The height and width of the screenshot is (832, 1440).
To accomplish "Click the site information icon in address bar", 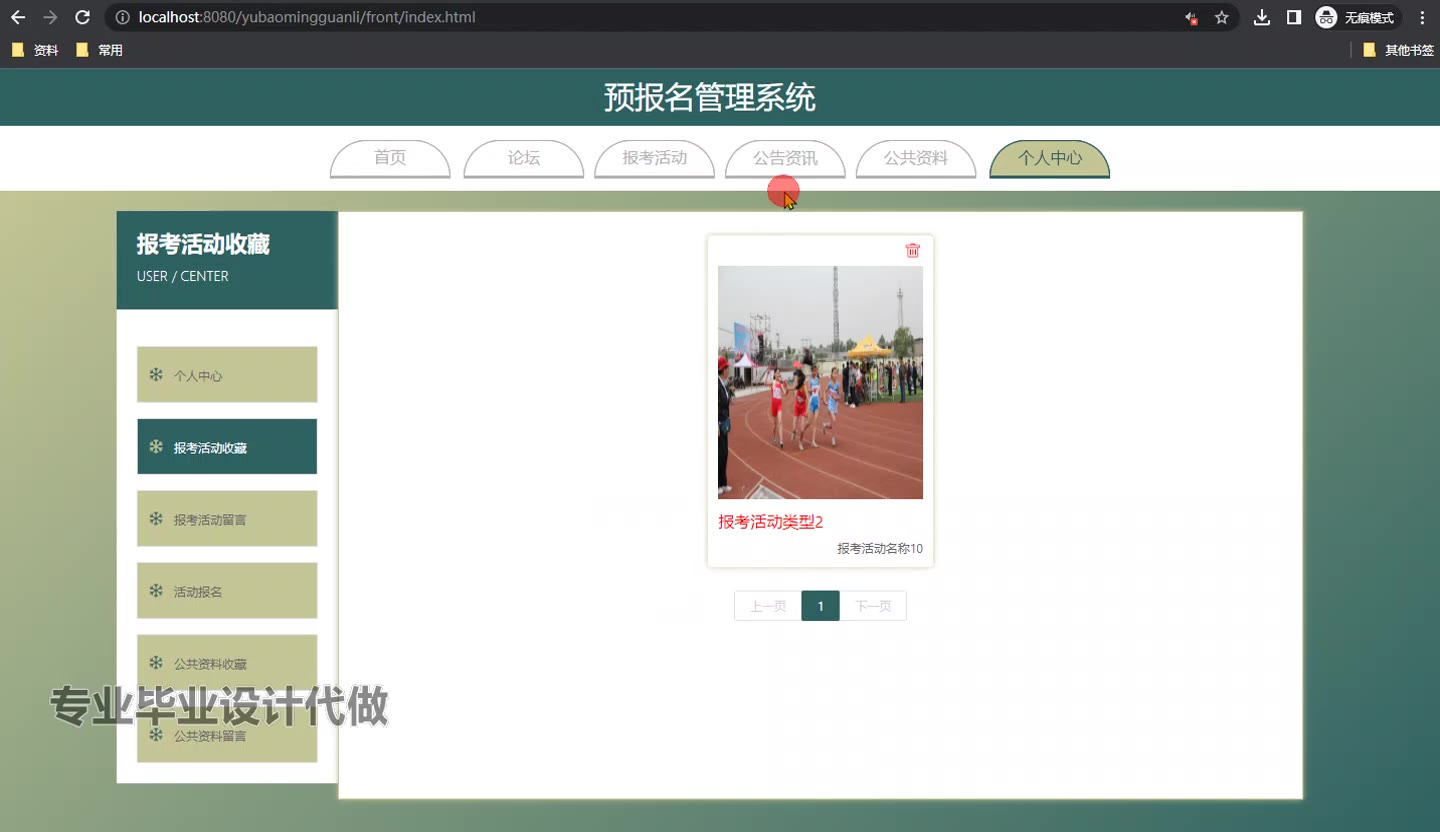I will click(123, 17).
